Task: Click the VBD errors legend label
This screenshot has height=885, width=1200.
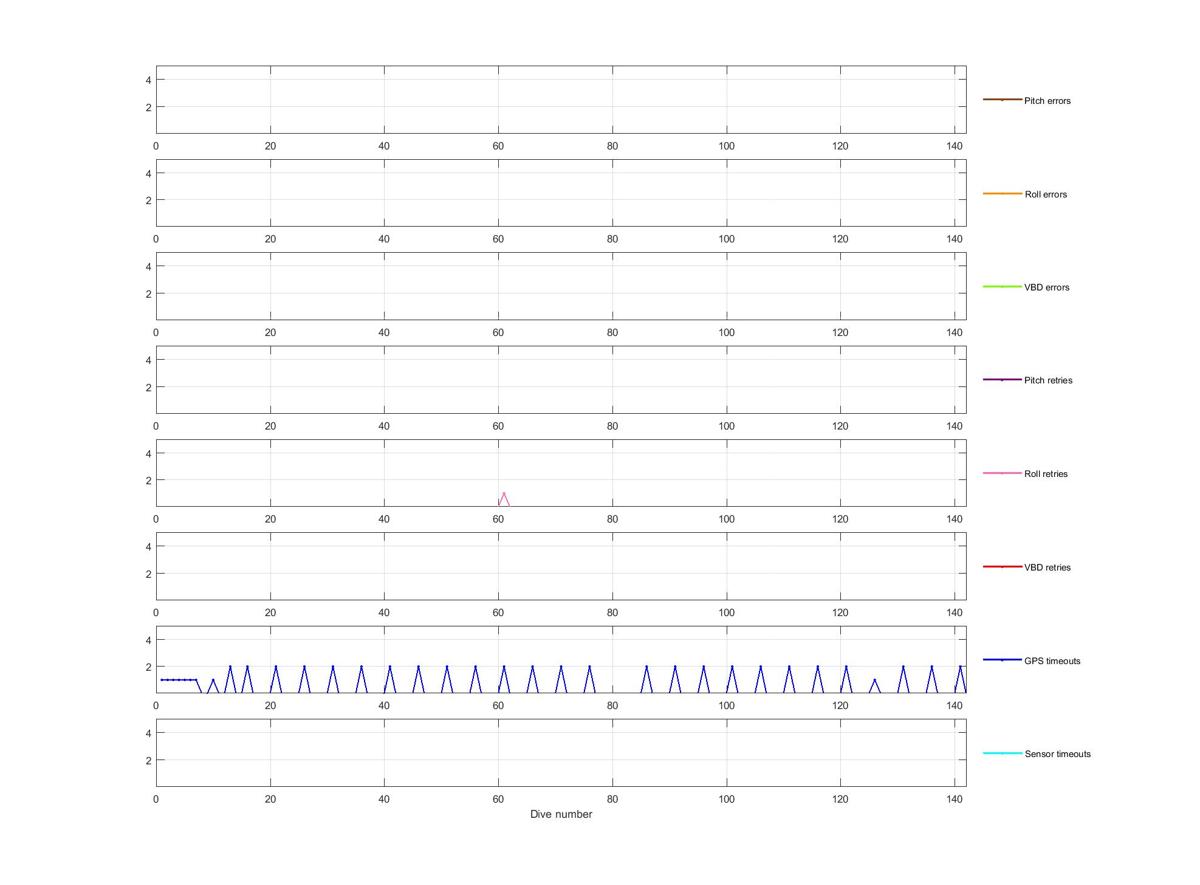Action: pos(1046,287)
